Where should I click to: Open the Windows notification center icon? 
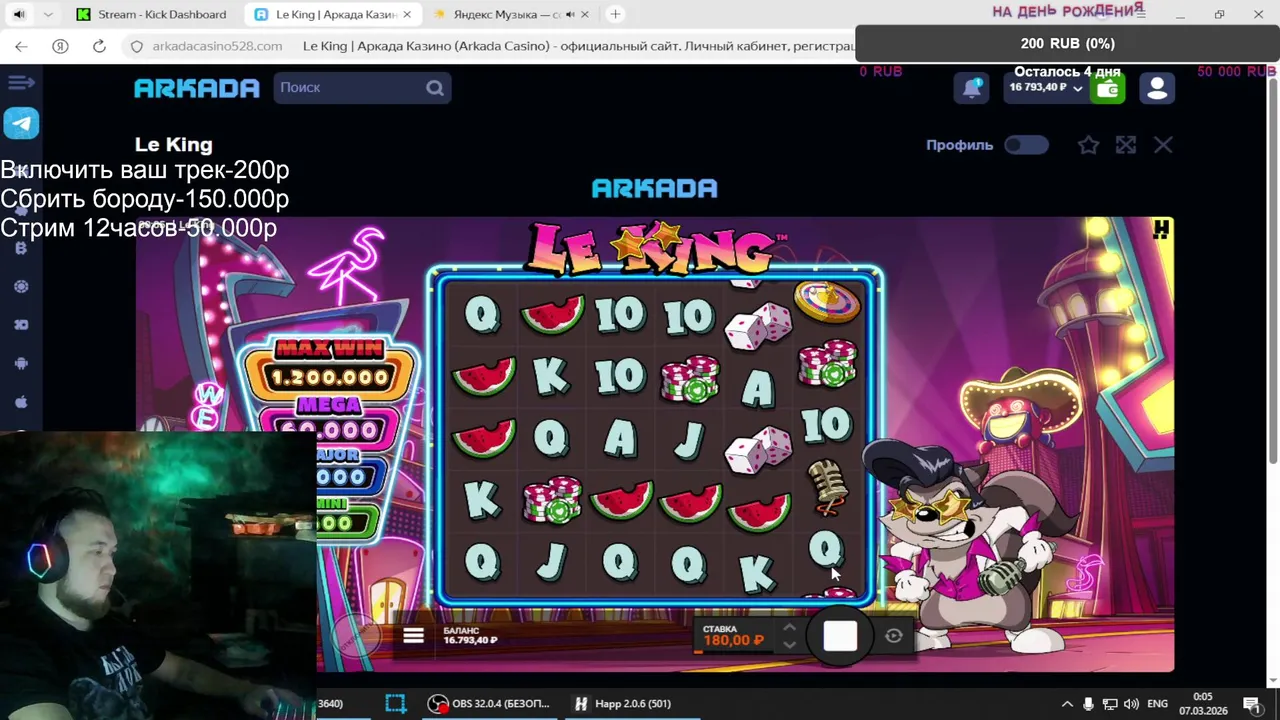[x=1252, y=704]
